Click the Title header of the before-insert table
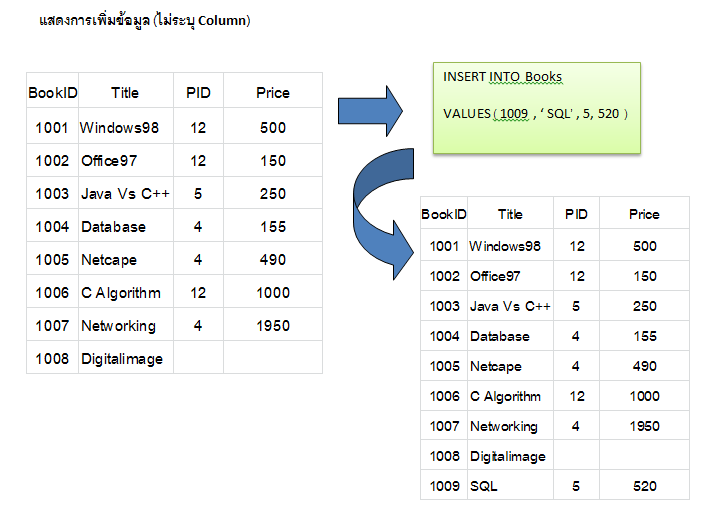The width and height of the screenshot is (713, 523). pyautogui.click(x=125, y=93)
